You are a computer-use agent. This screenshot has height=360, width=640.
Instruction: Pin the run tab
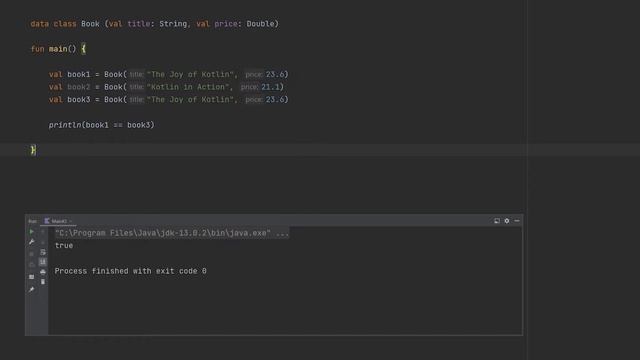31,289
